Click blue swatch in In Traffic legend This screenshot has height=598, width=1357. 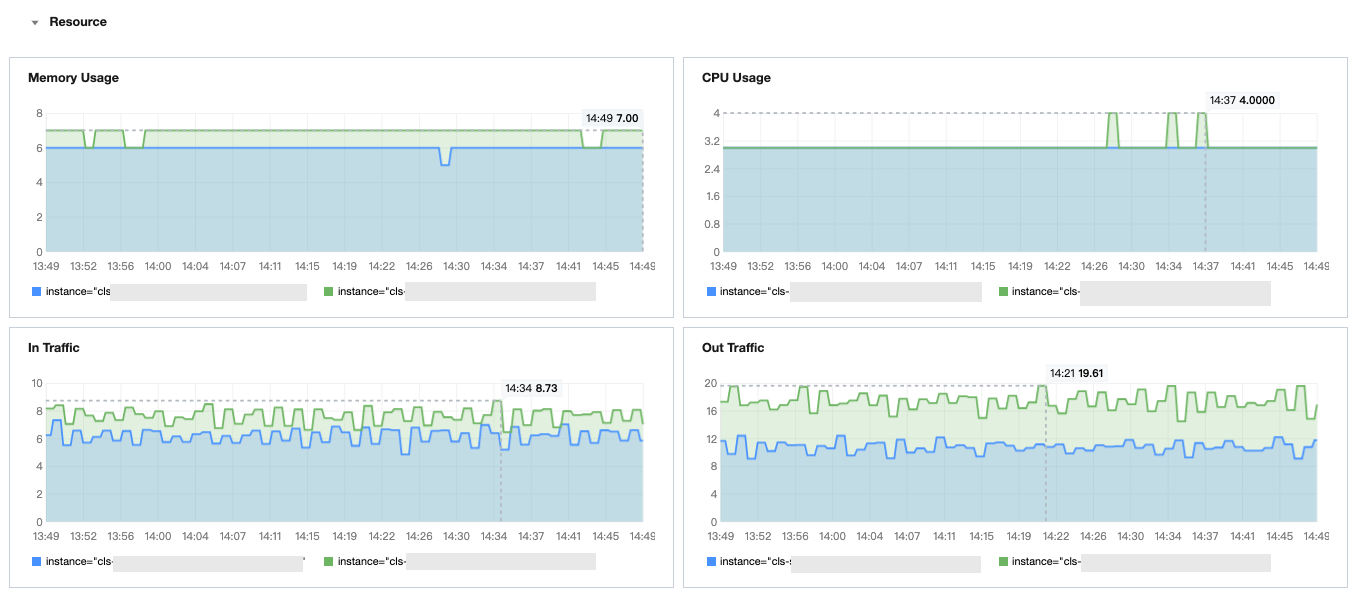(37, 562)
